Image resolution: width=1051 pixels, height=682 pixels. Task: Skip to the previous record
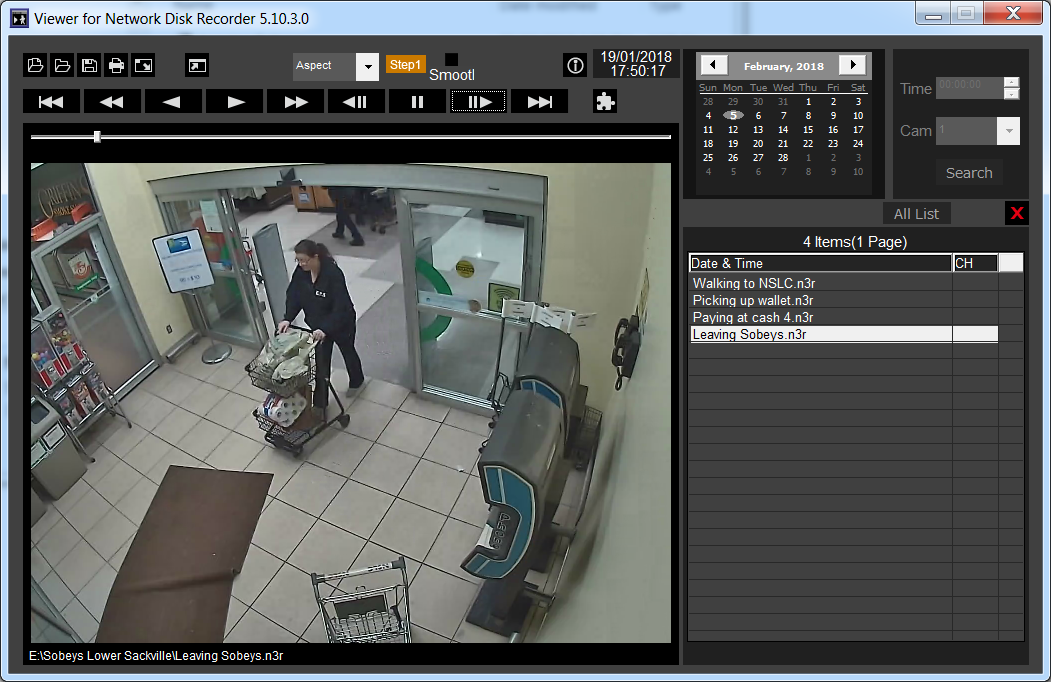tap(51, 101)
